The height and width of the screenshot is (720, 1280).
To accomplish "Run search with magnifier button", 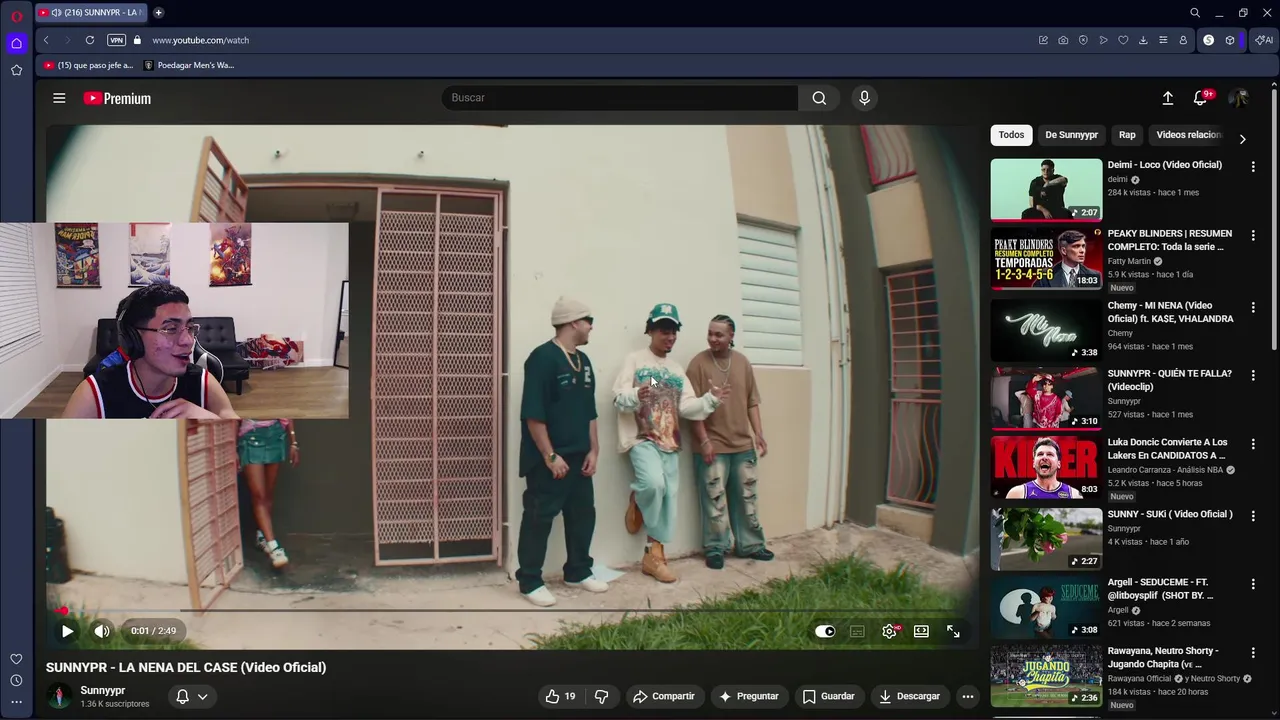I will pos(819,98).
